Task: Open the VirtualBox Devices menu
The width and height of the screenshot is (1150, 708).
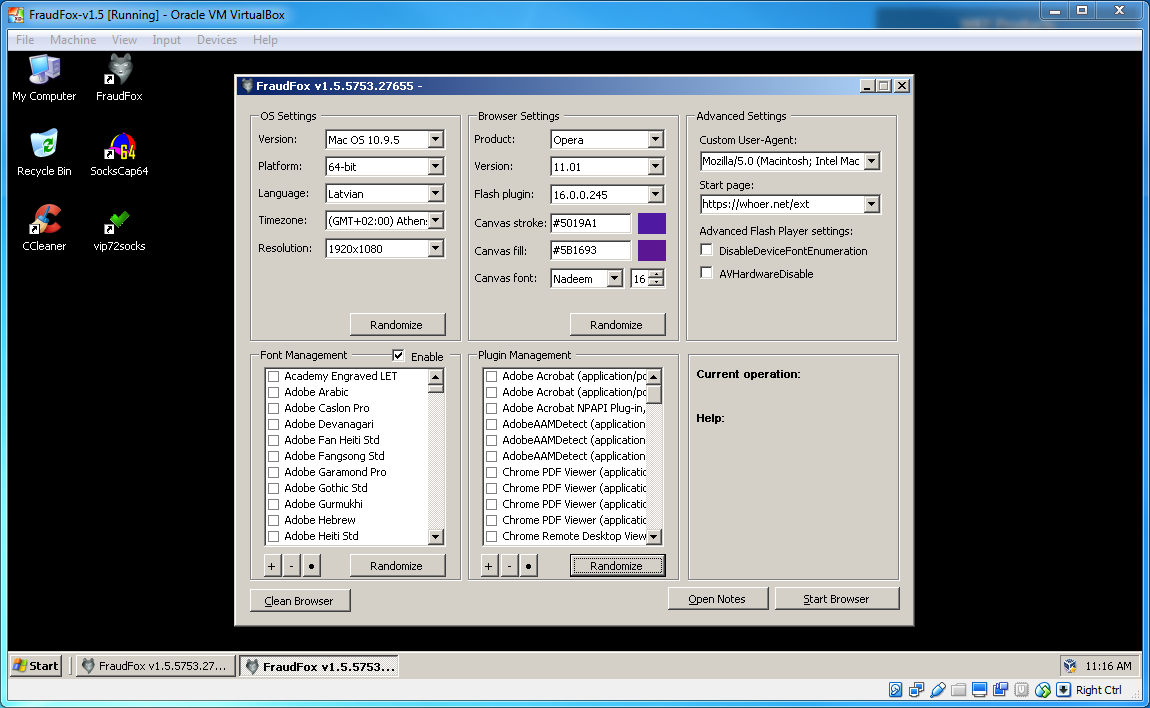Action: (216, 40)
